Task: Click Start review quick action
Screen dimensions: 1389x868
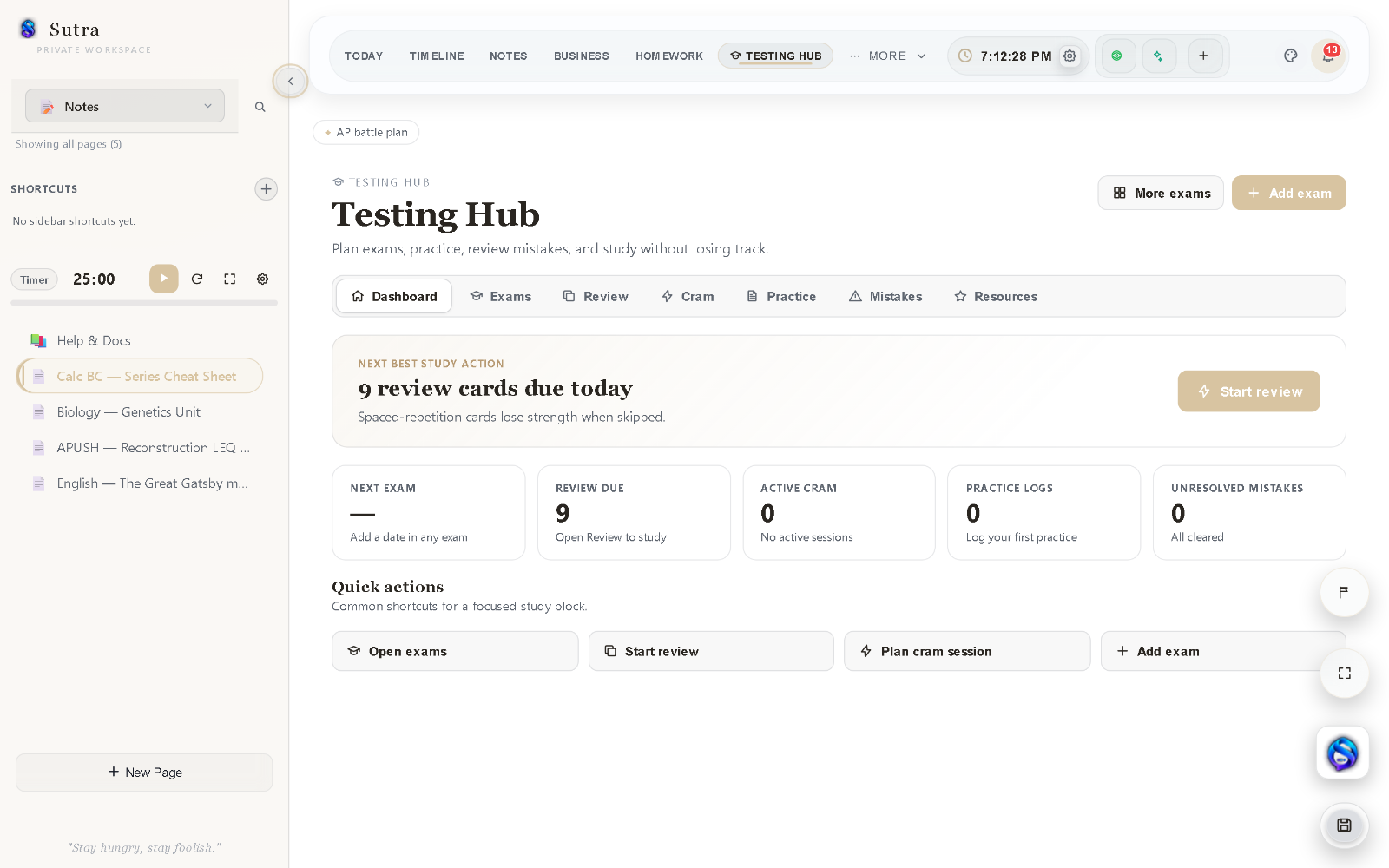Action: 711,651
